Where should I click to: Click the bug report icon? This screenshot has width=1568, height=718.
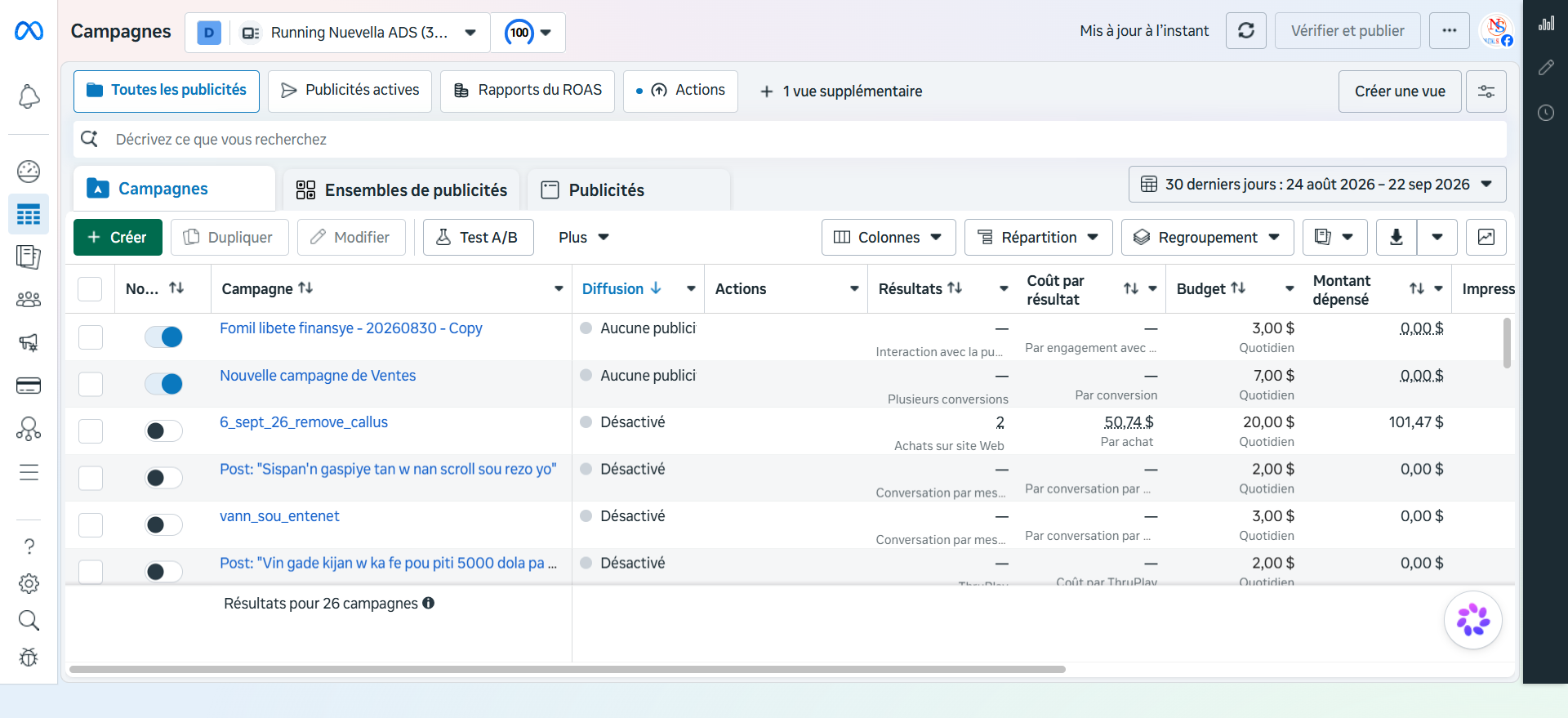pos(29,658)
